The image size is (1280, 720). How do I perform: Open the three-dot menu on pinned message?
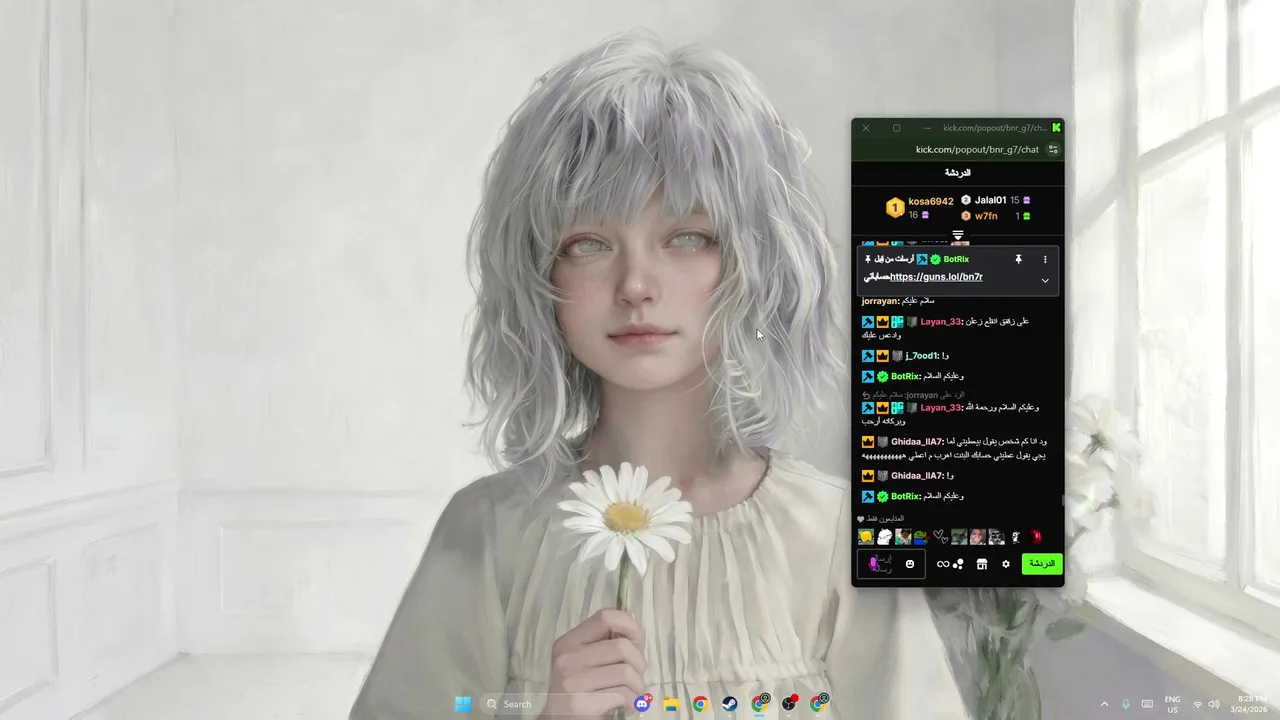[x=1045, y=259]
